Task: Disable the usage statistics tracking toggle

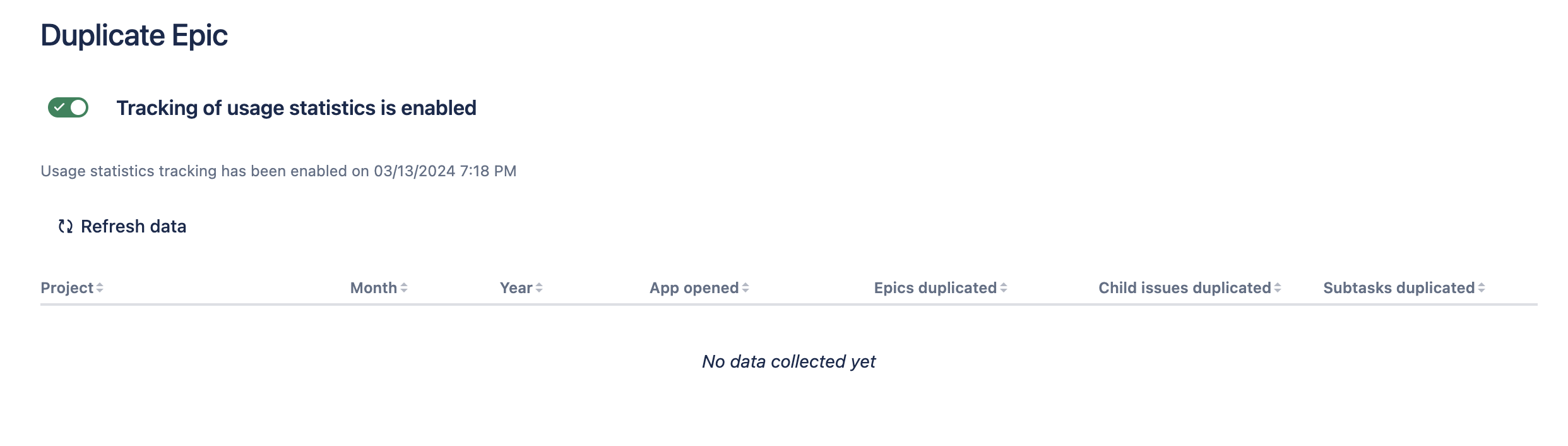Action: [x=68, y=108]
